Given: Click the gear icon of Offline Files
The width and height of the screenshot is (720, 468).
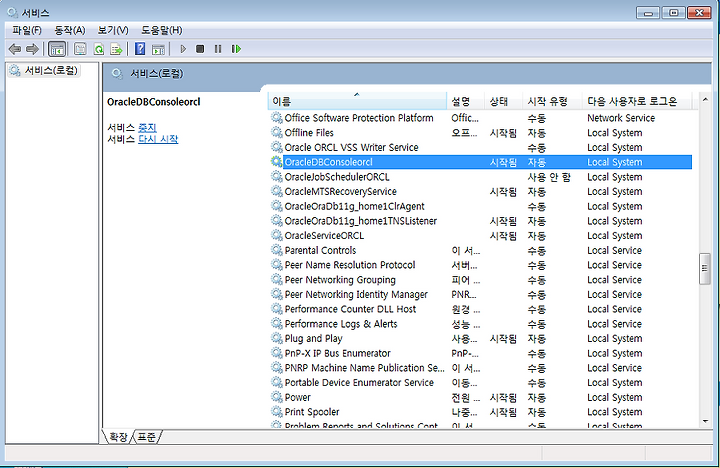Looking at the screenshot, I should point(276,132).
